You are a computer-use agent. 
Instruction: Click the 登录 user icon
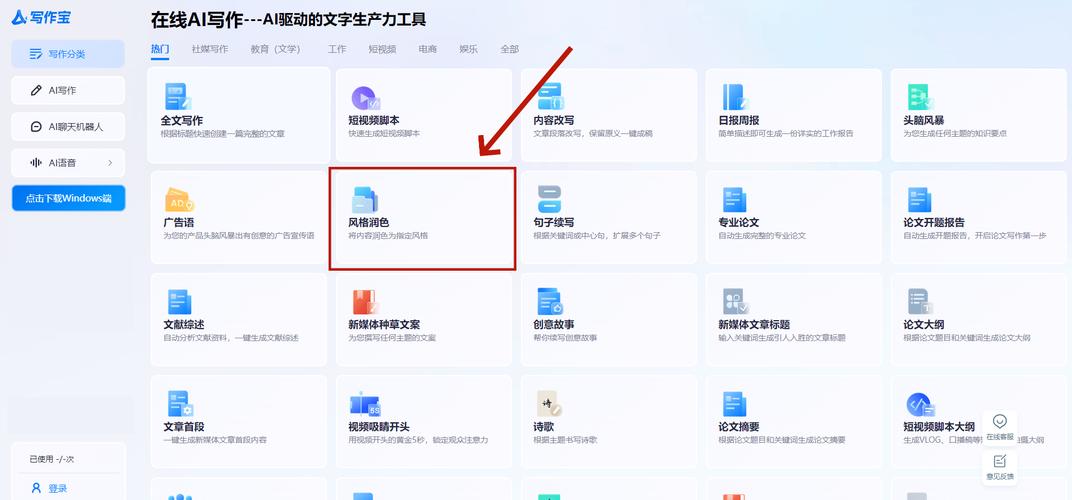pyautogui.click(x=37, y=488)
